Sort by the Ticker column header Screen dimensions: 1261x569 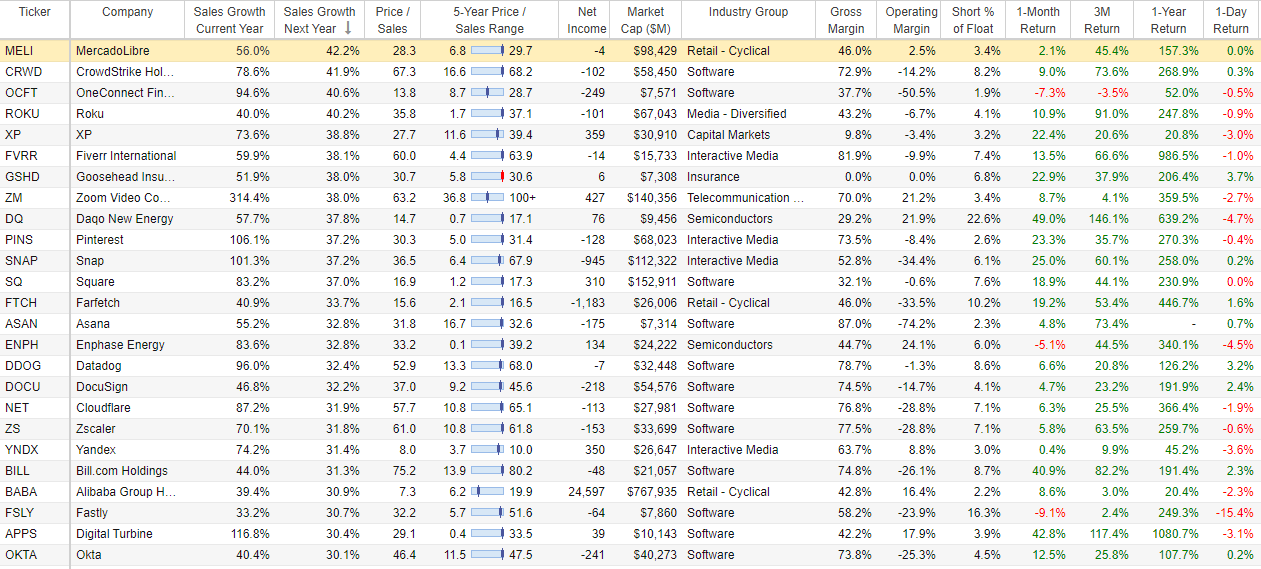coord(35,12)
